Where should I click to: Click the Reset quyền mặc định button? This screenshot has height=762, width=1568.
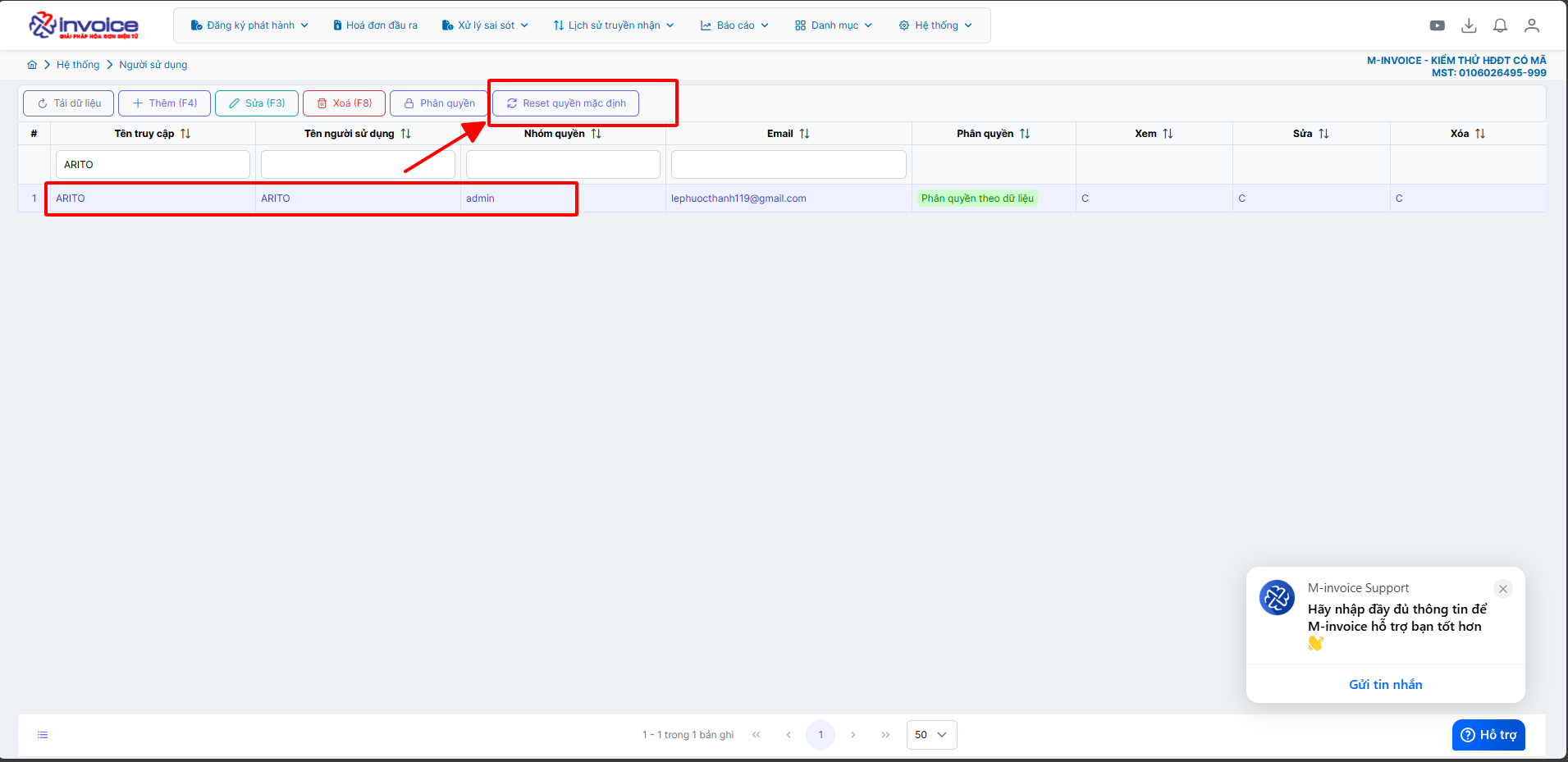point(565,103)
